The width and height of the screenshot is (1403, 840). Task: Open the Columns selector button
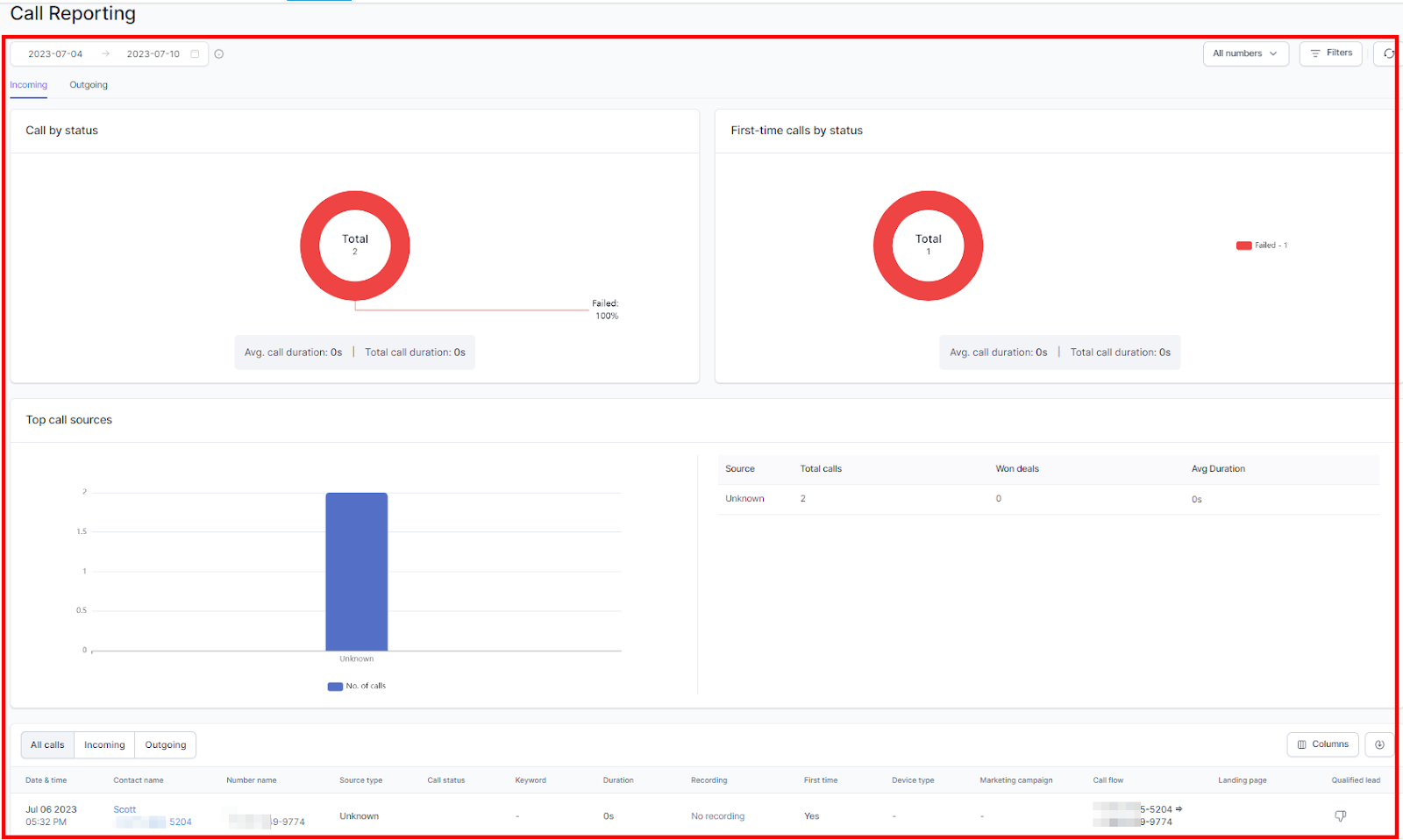pos(1322,744)
